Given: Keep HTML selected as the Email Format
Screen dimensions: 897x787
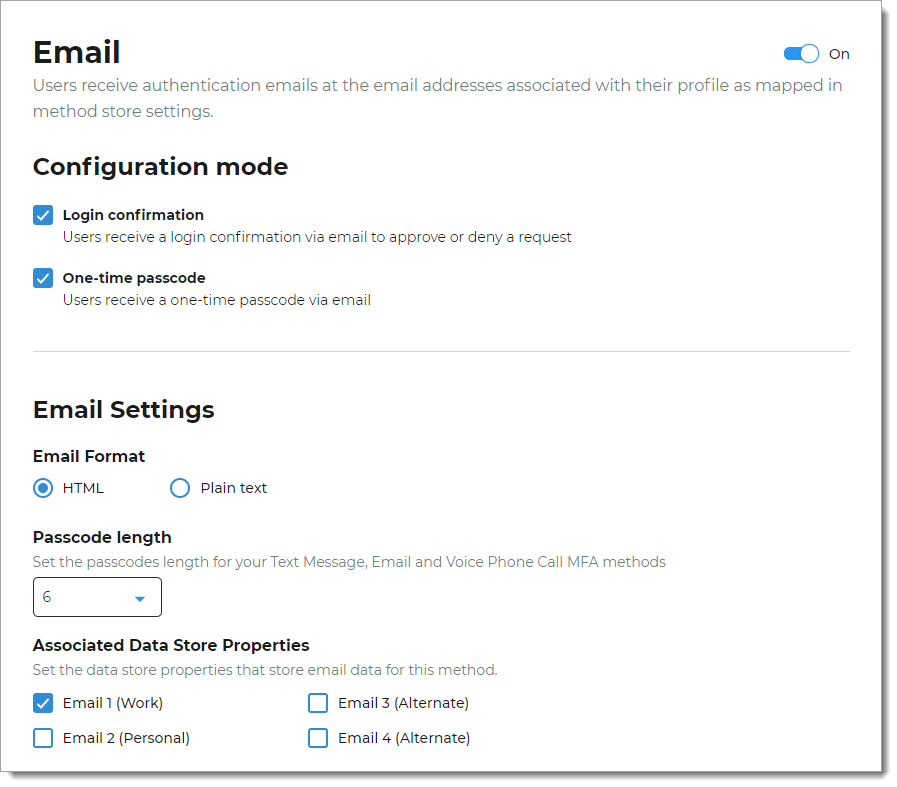Looking at the screenshot, I should pyautogui.click(x=42, y=487).
